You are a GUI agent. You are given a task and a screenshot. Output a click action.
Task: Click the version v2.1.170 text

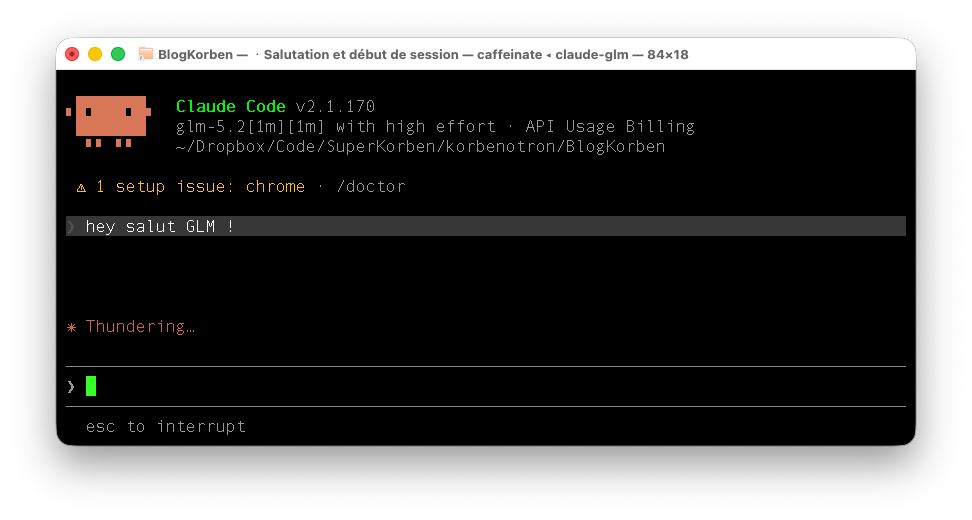coord(335,107)
